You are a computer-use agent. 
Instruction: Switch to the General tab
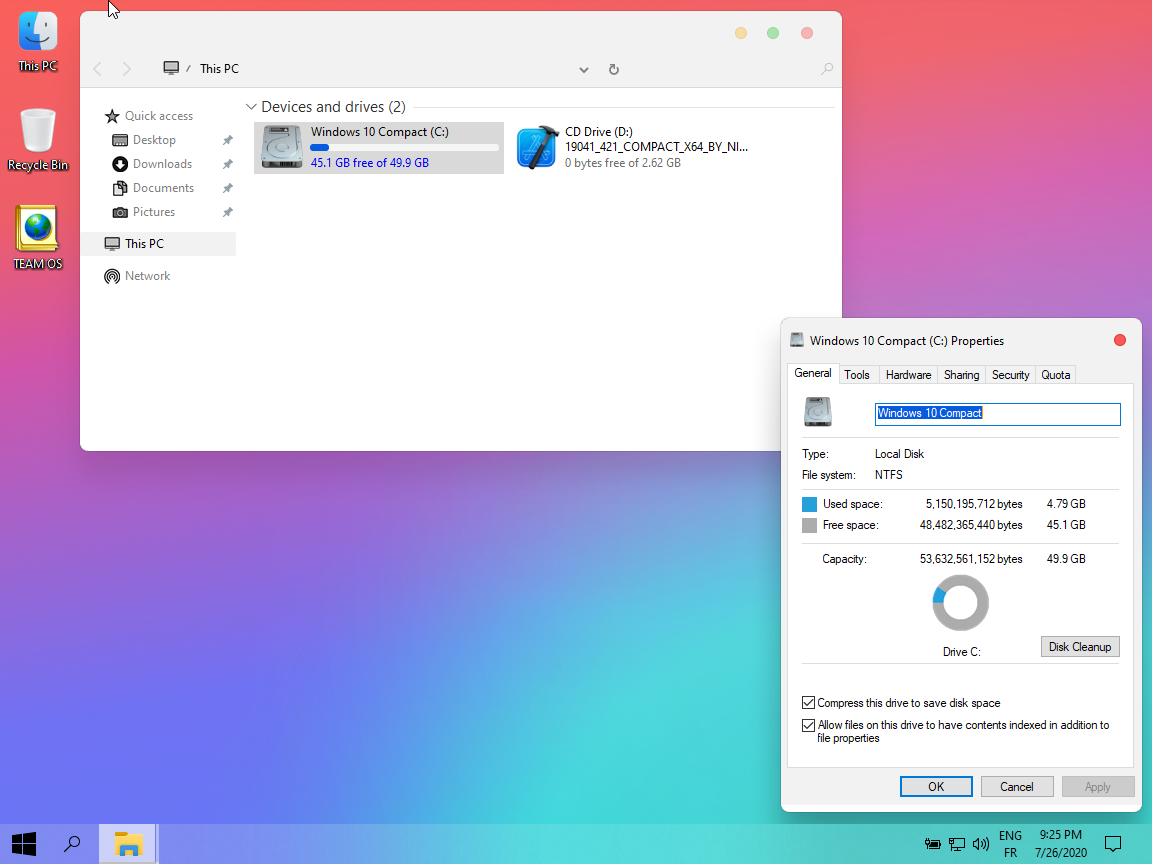tap(813, 373)
